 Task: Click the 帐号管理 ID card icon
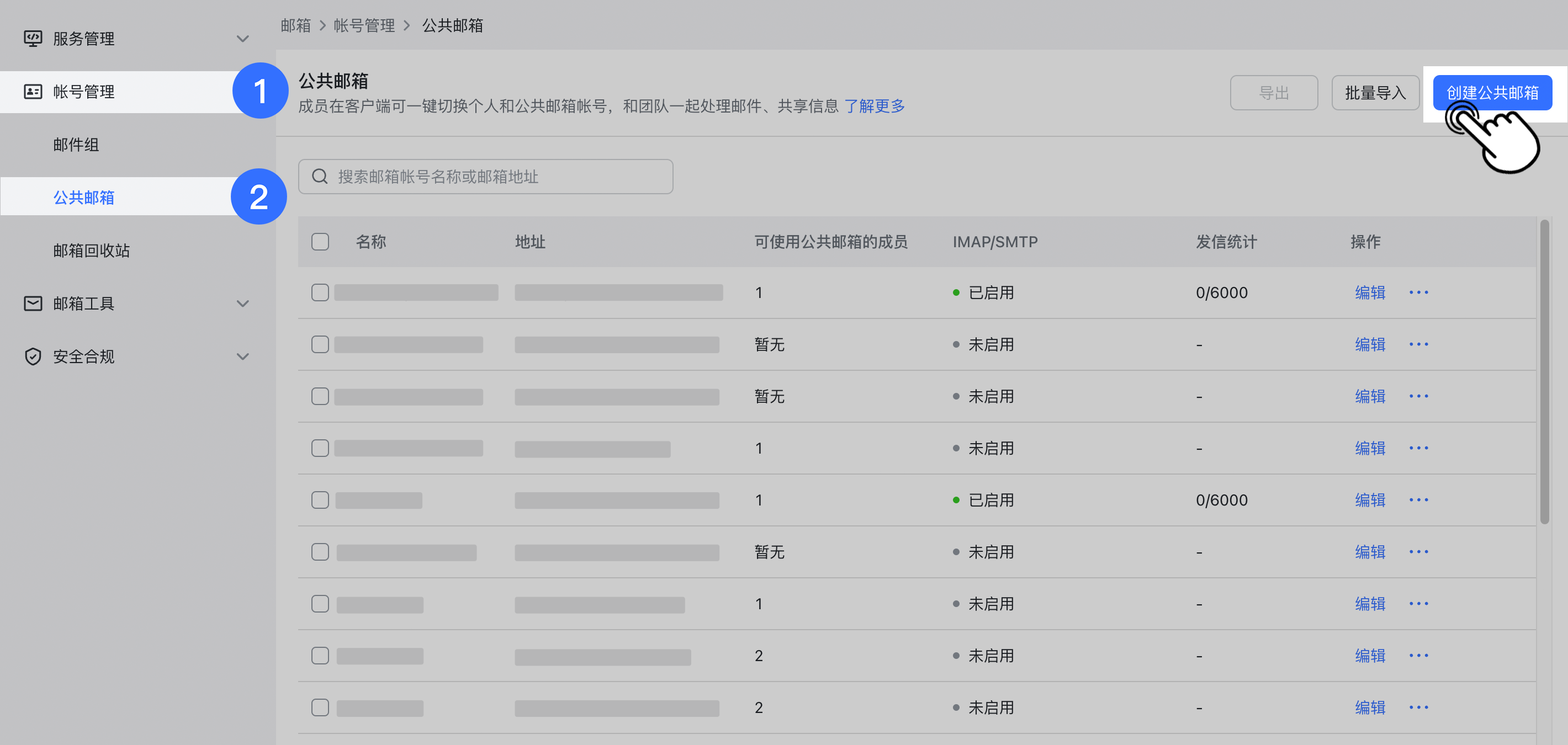coord(34,92)
